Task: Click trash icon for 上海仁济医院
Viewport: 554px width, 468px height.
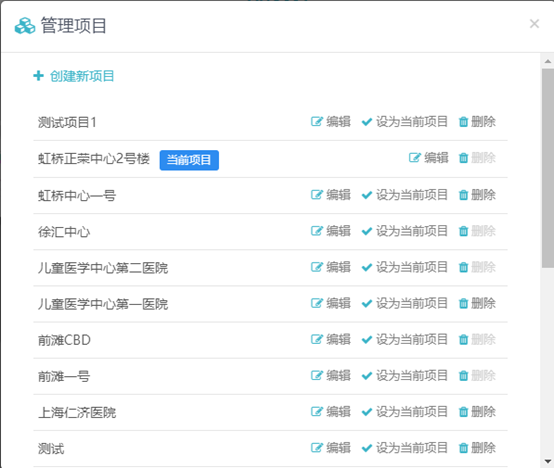Action: click(x=463, y=412)
